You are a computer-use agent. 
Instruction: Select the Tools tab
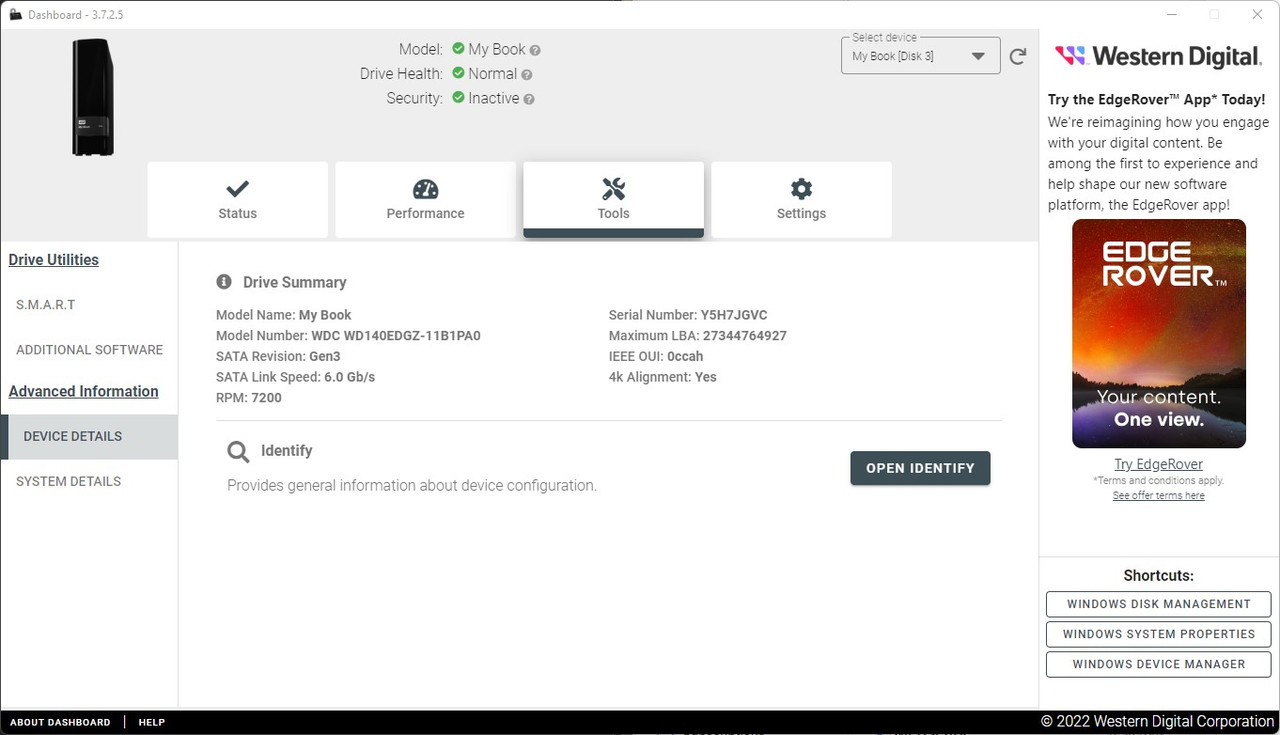pyautogui.click(x=614, y=199)
